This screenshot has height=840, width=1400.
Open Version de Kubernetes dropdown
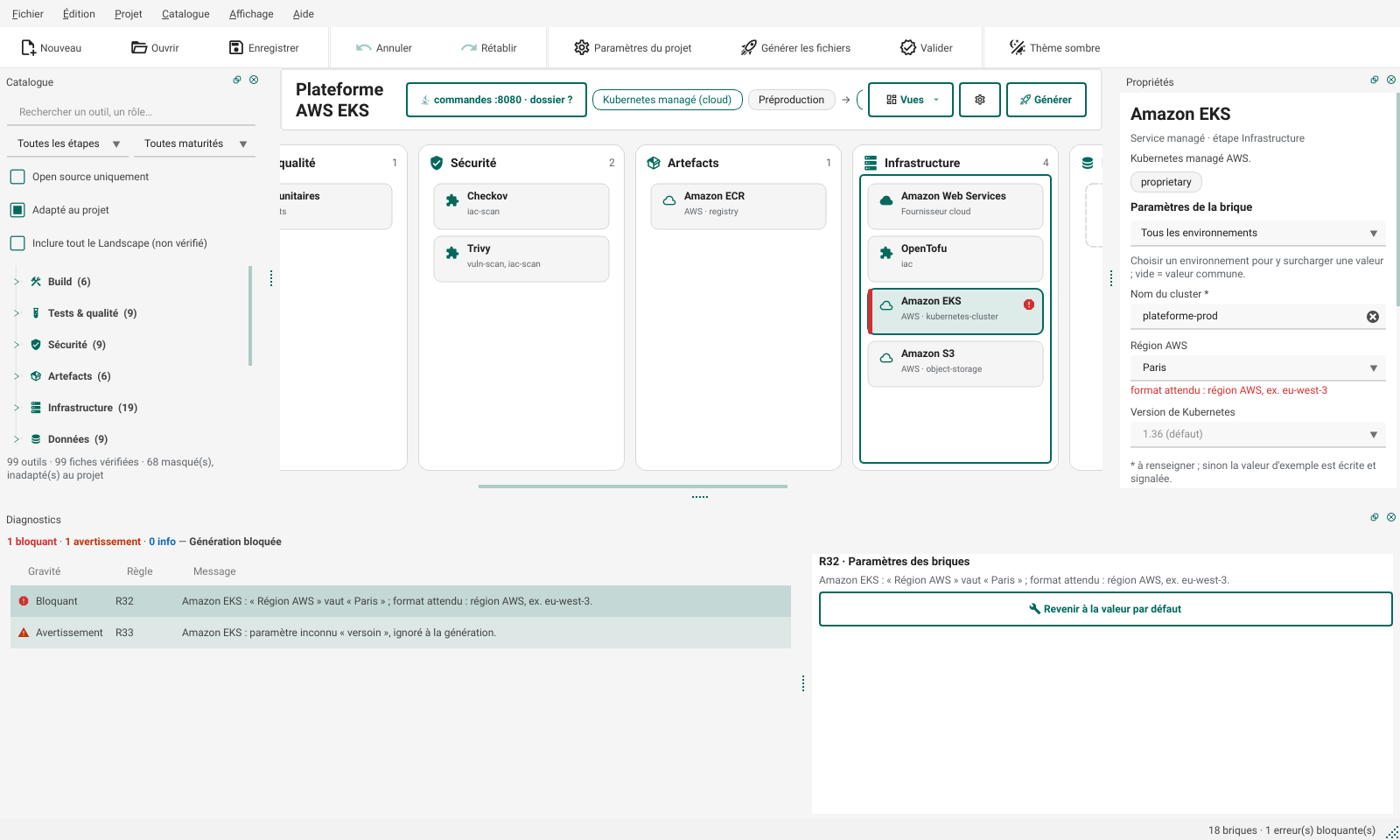(1258, 434)
